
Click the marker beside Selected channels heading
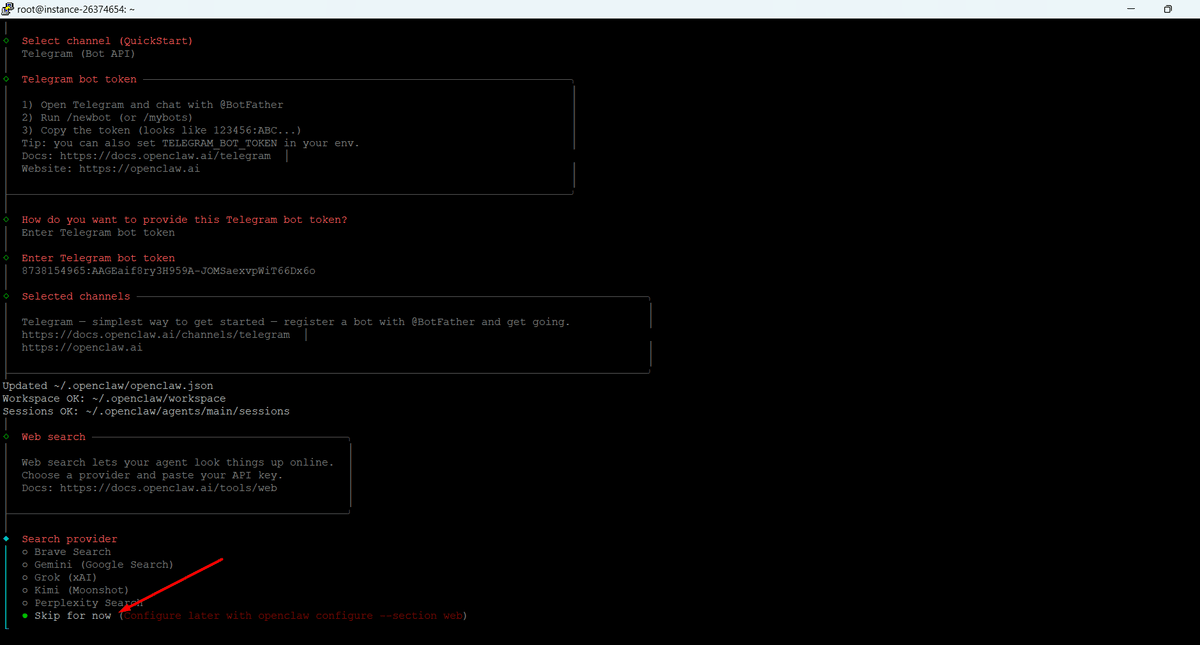pyautogui.click(x=7, y=297)
